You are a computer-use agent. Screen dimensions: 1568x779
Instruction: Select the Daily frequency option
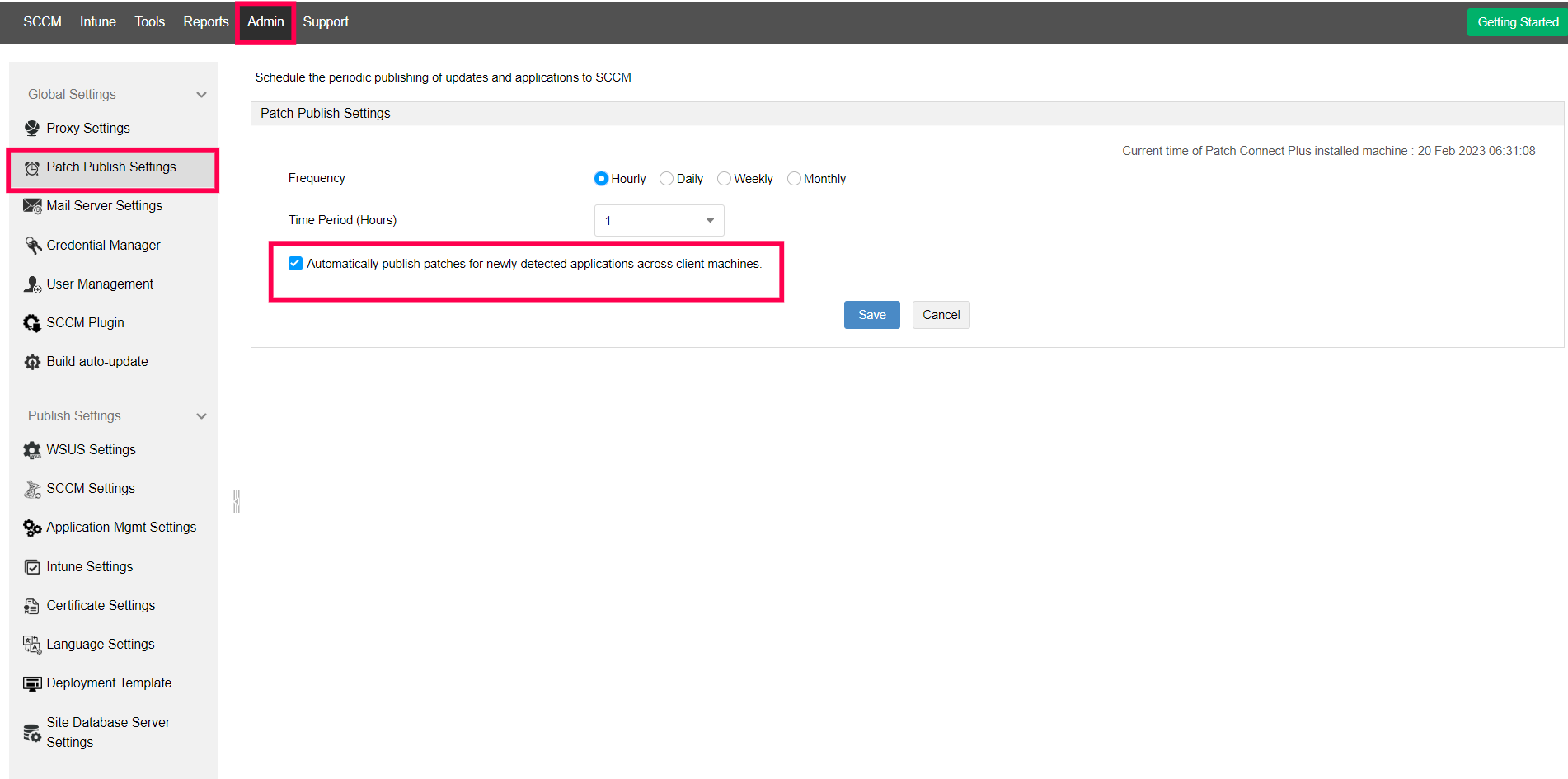666,178
